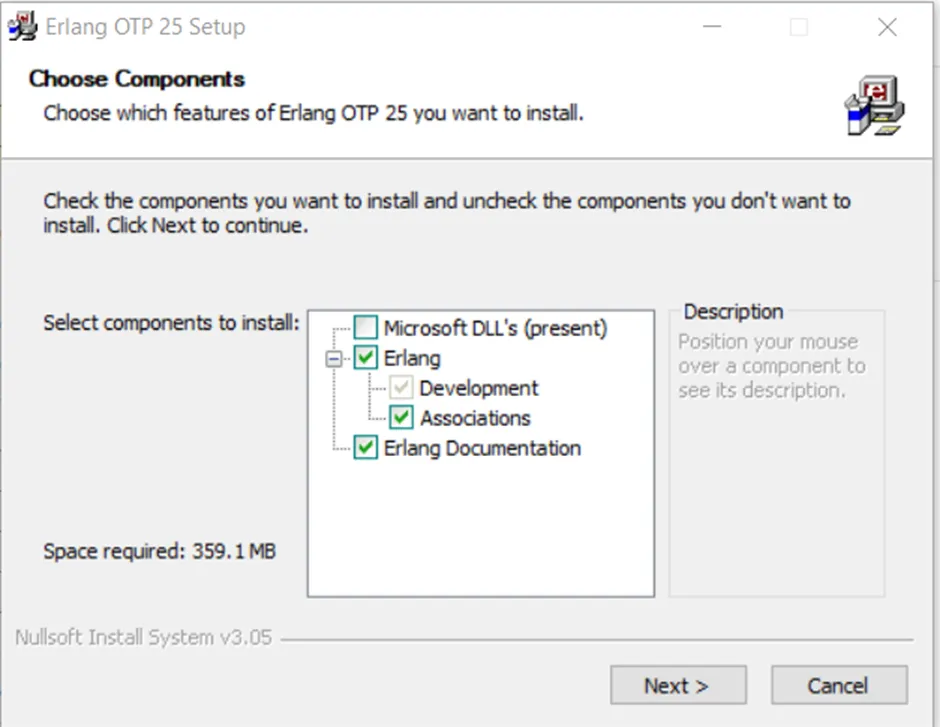Click the Nullsoft Install System text
Screen dimensions: 940x727
[143, 638]
